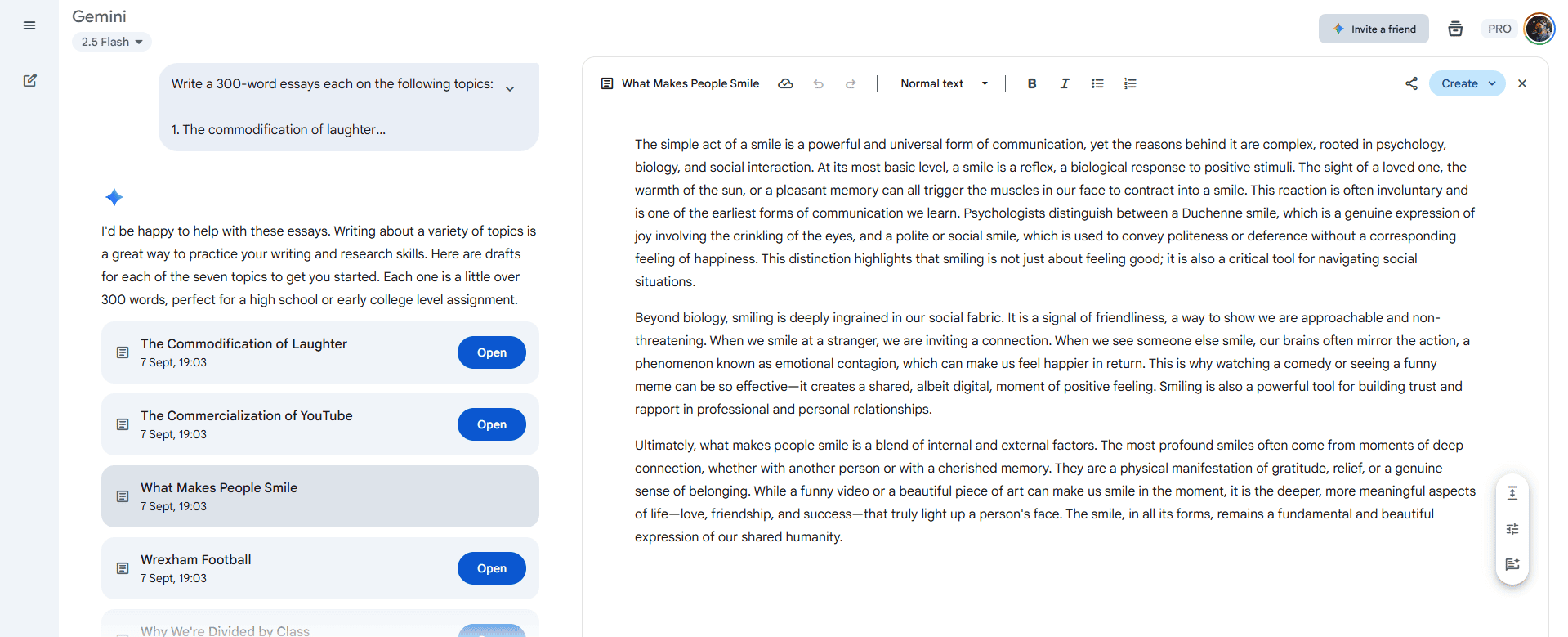Viewport: 1568px width, 637px height.
Task: Insert a bulleted list
Action: point(1097,83)
